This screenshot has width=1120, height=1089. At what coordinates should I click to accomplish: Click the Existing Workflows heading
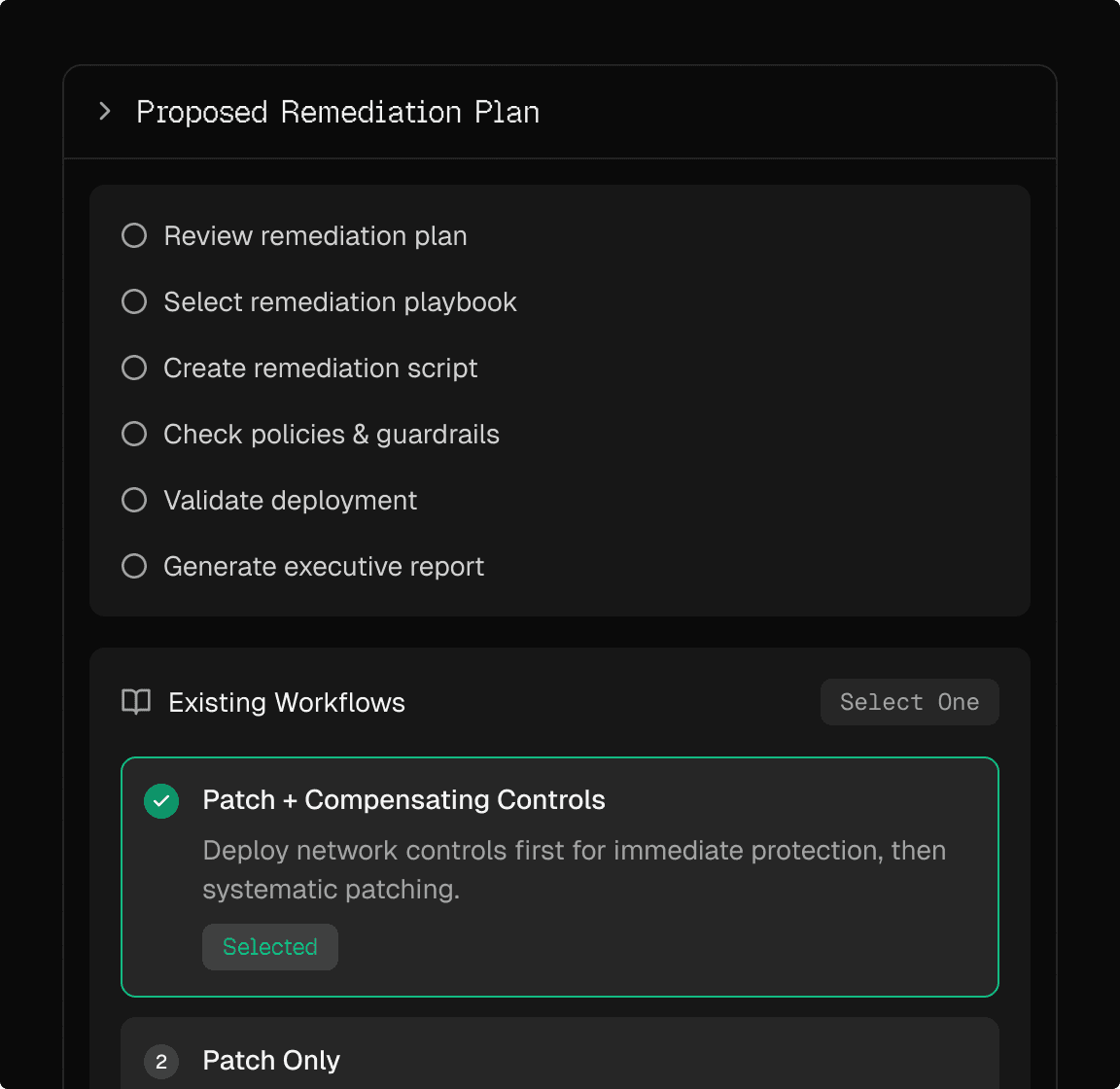[287, 703]
